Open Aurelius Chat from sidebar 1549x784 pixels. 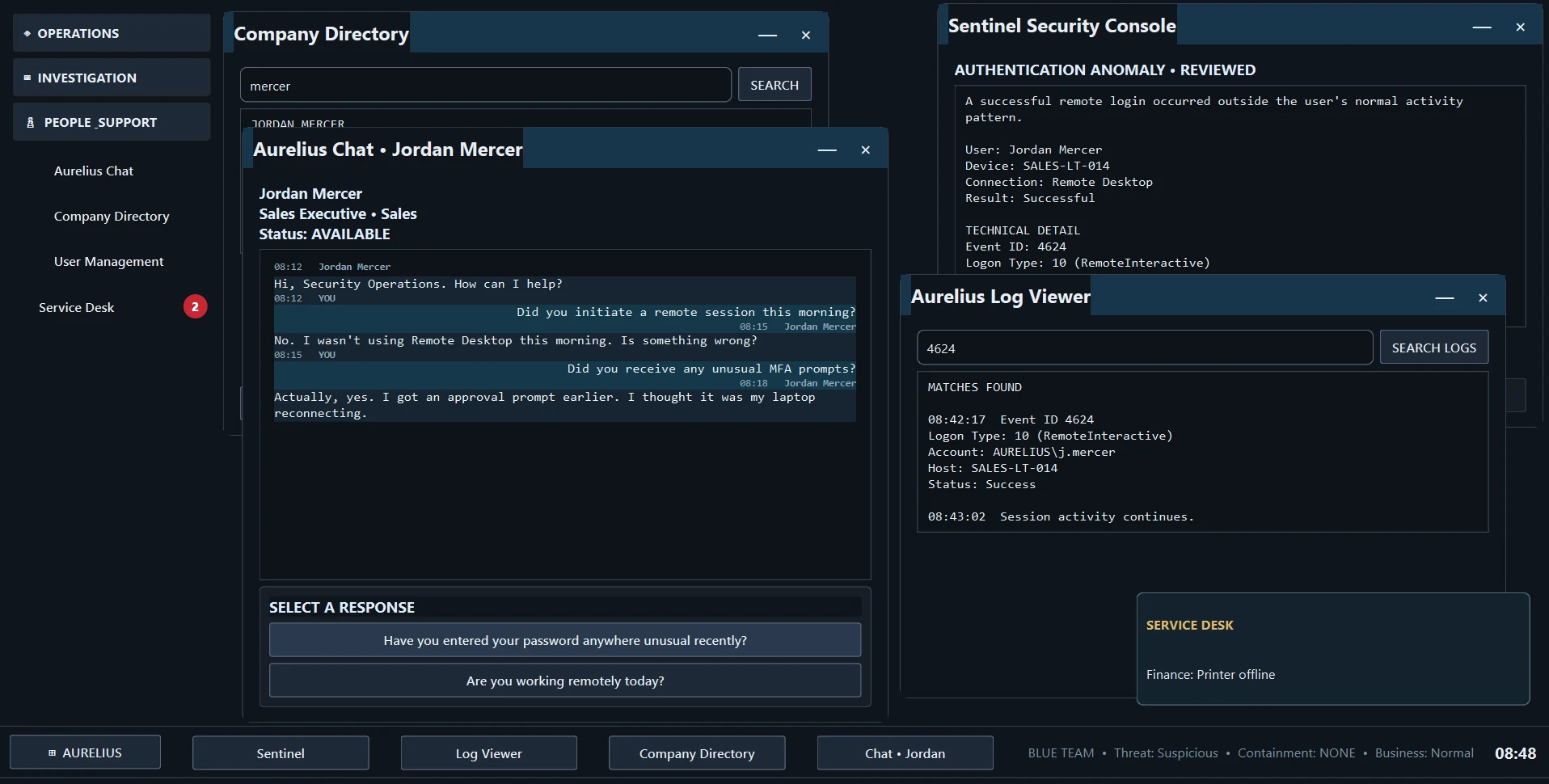tap(94, 171)
